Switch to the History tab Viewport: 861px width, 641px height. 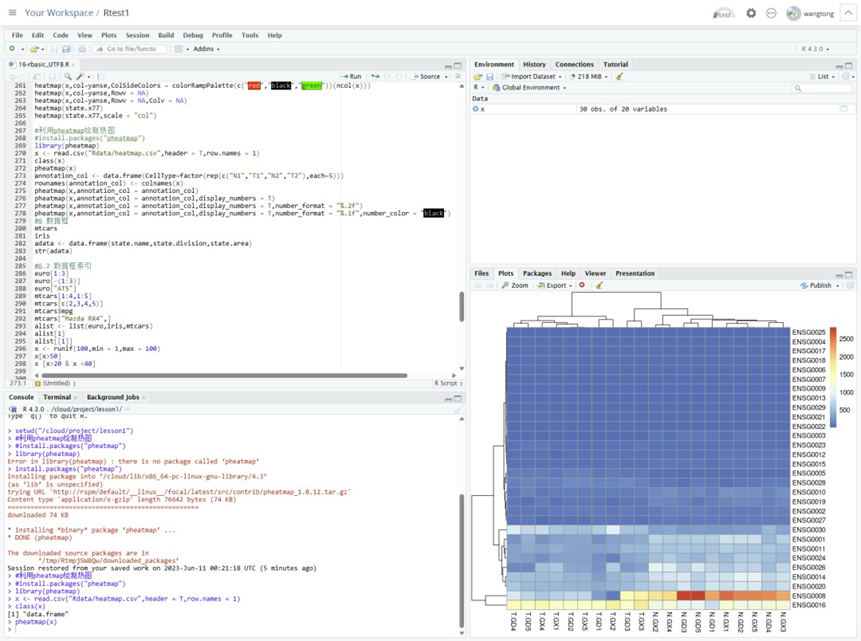tap(534, 64)
